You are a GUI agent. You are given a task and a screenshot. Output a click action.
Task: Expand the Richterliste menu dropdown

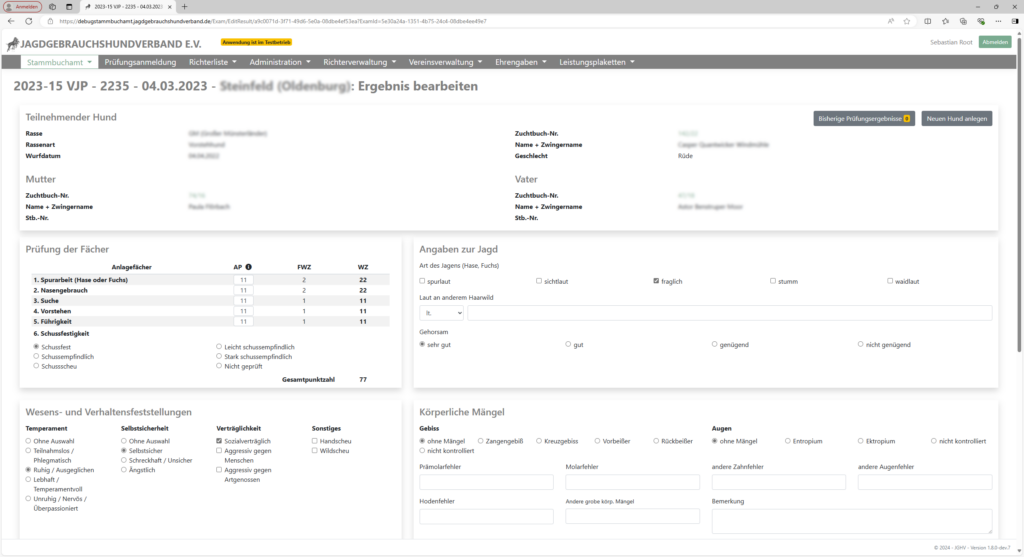(213, 62)
